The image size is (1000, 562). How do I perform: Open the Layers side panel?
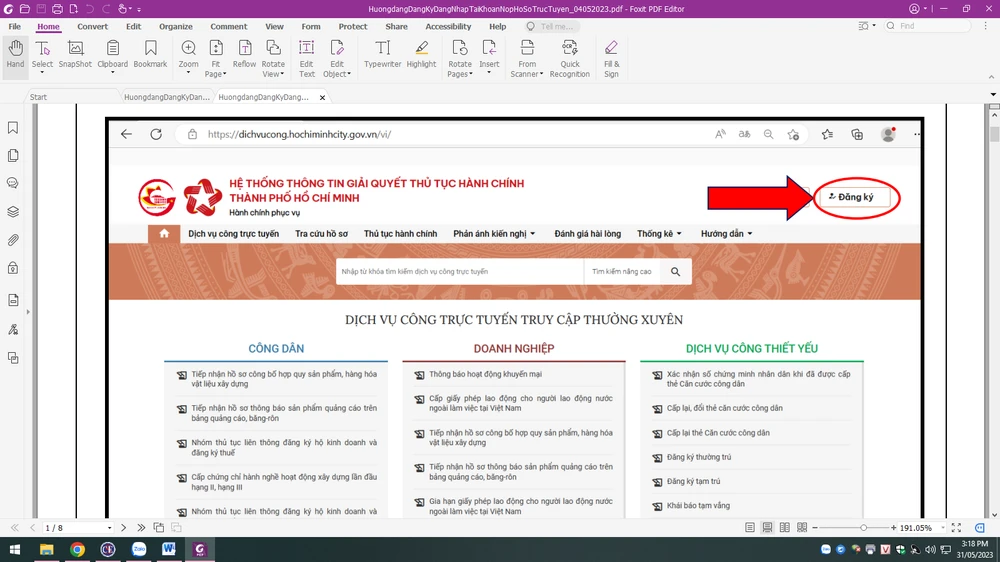tap(13, 212)
